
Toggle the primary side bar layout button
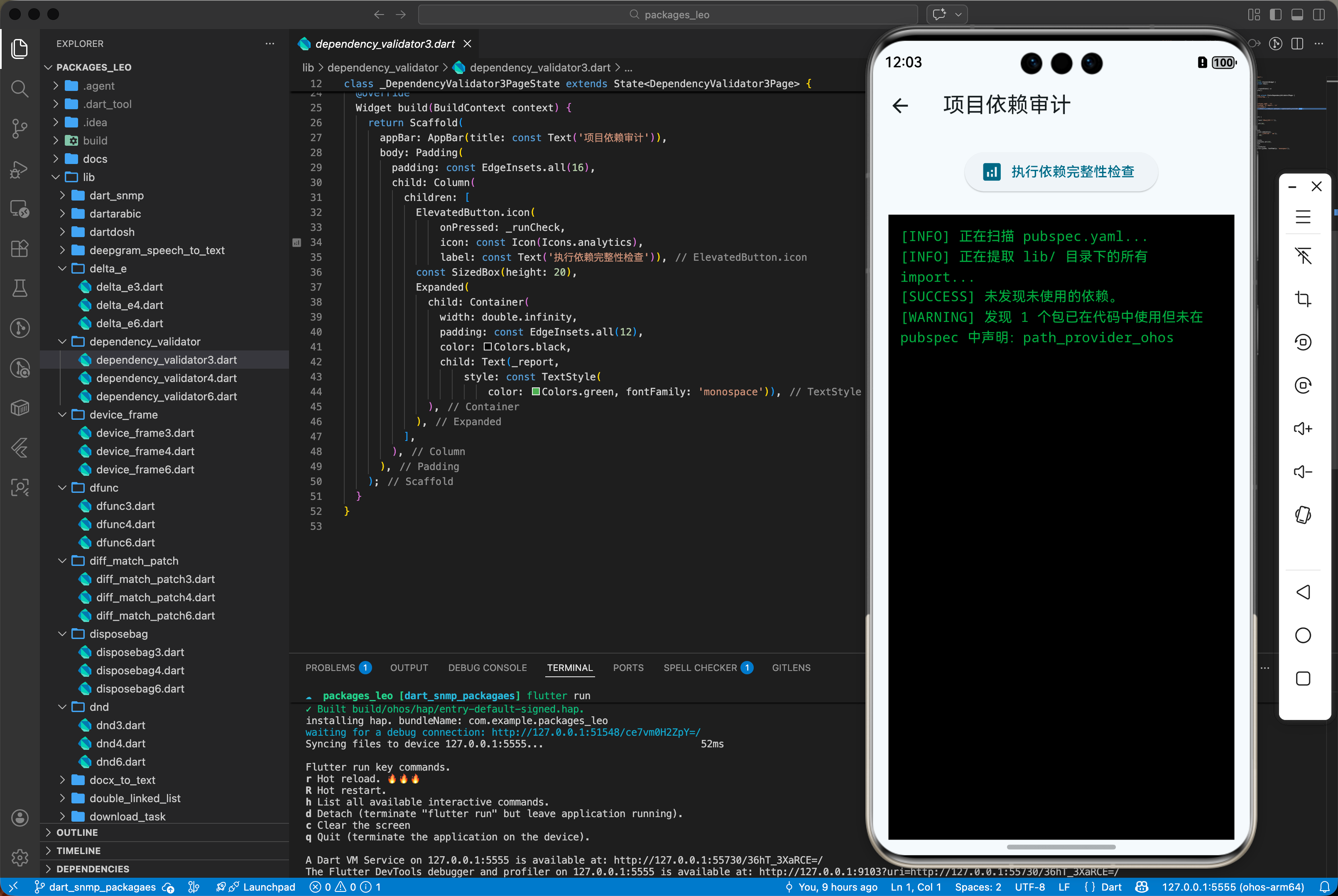click(x=1275, y=14)
